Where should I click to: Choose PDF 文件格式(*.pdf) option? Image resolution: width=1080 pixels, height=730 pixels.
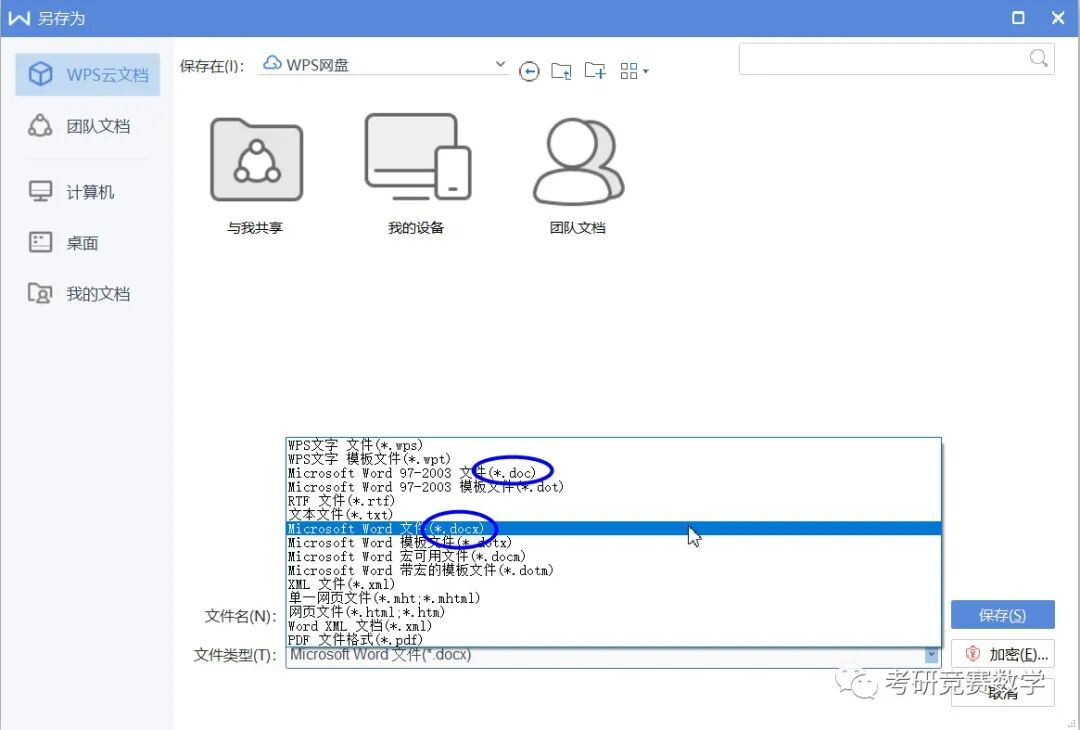point(613,640)
